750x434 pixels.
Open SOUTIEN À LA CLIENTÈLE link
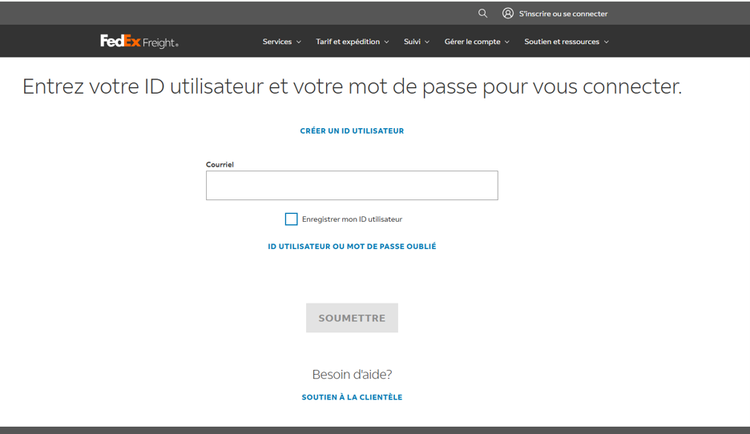click(352, 397)
